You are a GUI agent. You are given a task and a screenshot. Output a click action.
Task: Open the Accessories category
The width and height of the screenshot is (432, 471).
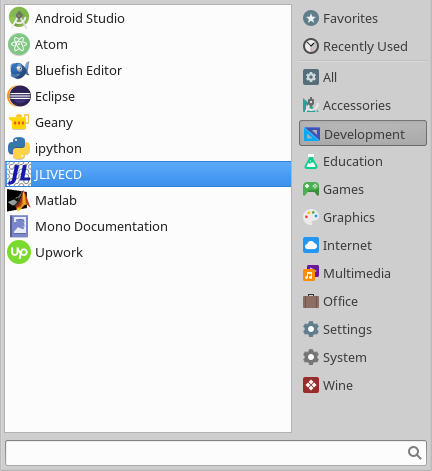point(357,105)
